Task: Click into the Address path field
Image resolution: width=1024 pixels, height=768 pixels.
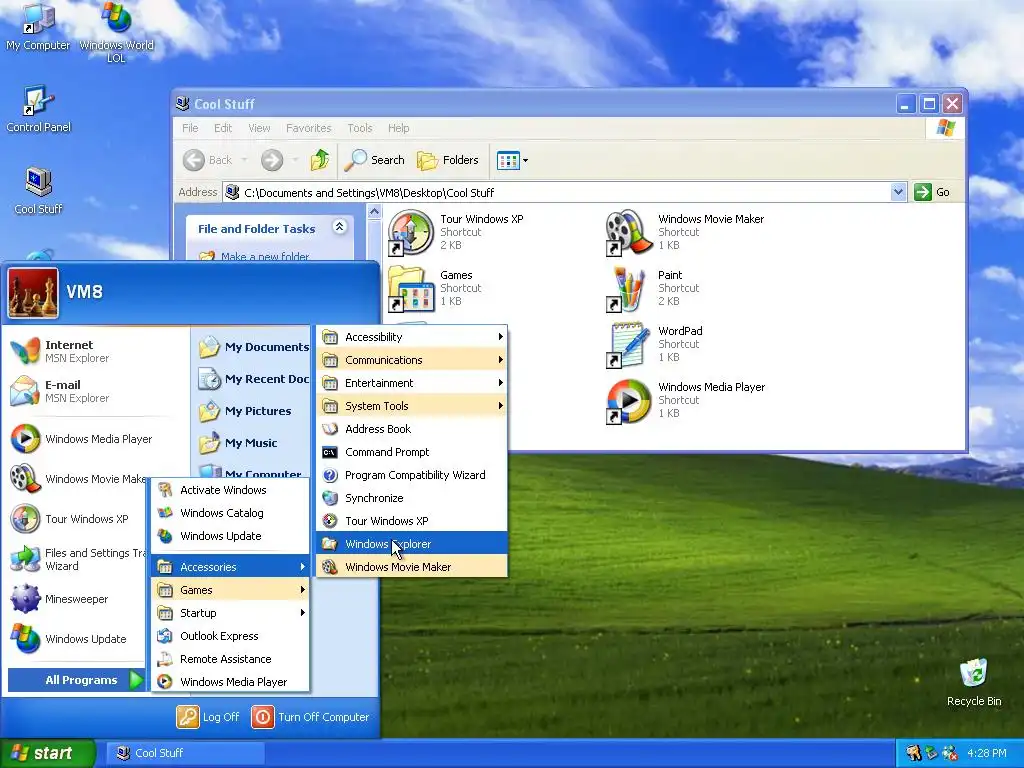Action: (557, 192)
